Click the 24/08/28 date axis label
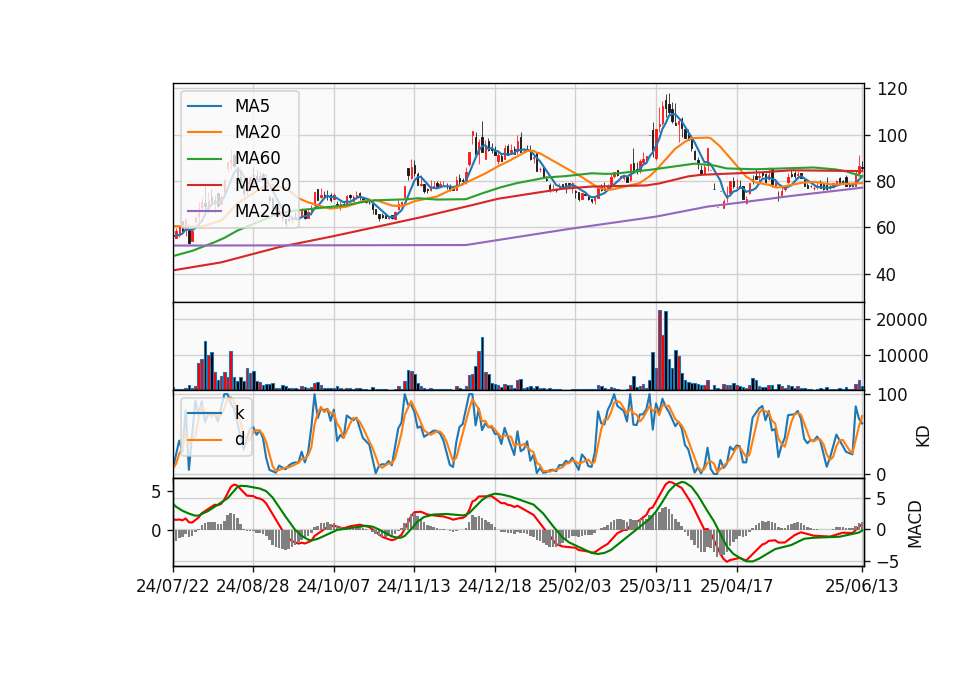The height and width of the screenshot is (690, 960). (x=253, y=586)
